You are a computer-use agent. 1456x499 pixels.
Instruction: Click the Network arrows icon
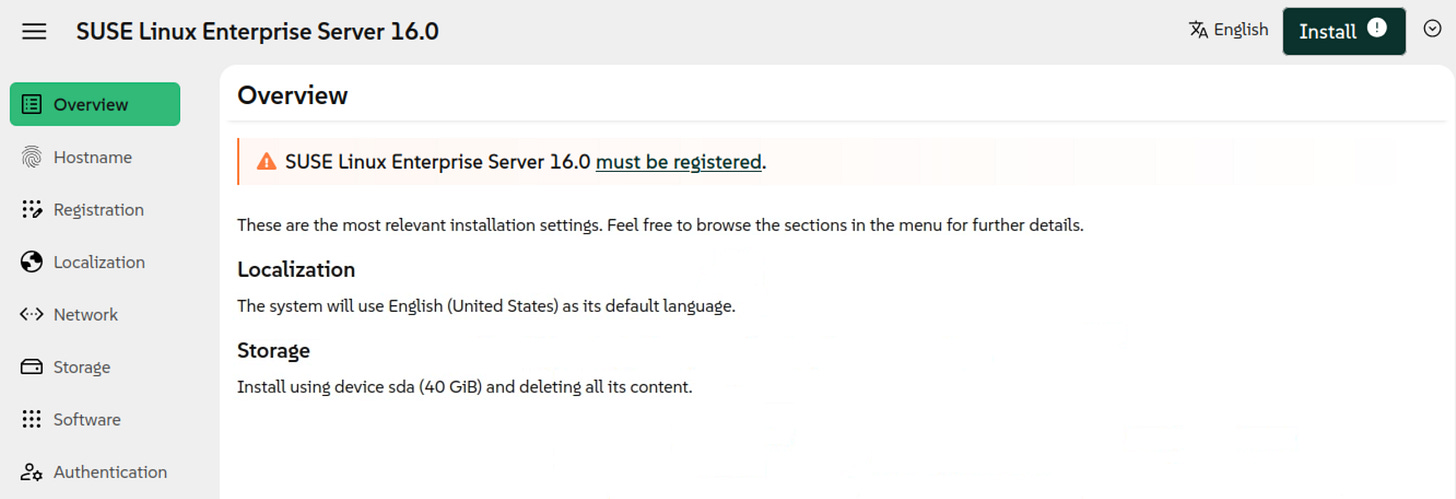tap(32, 314)
